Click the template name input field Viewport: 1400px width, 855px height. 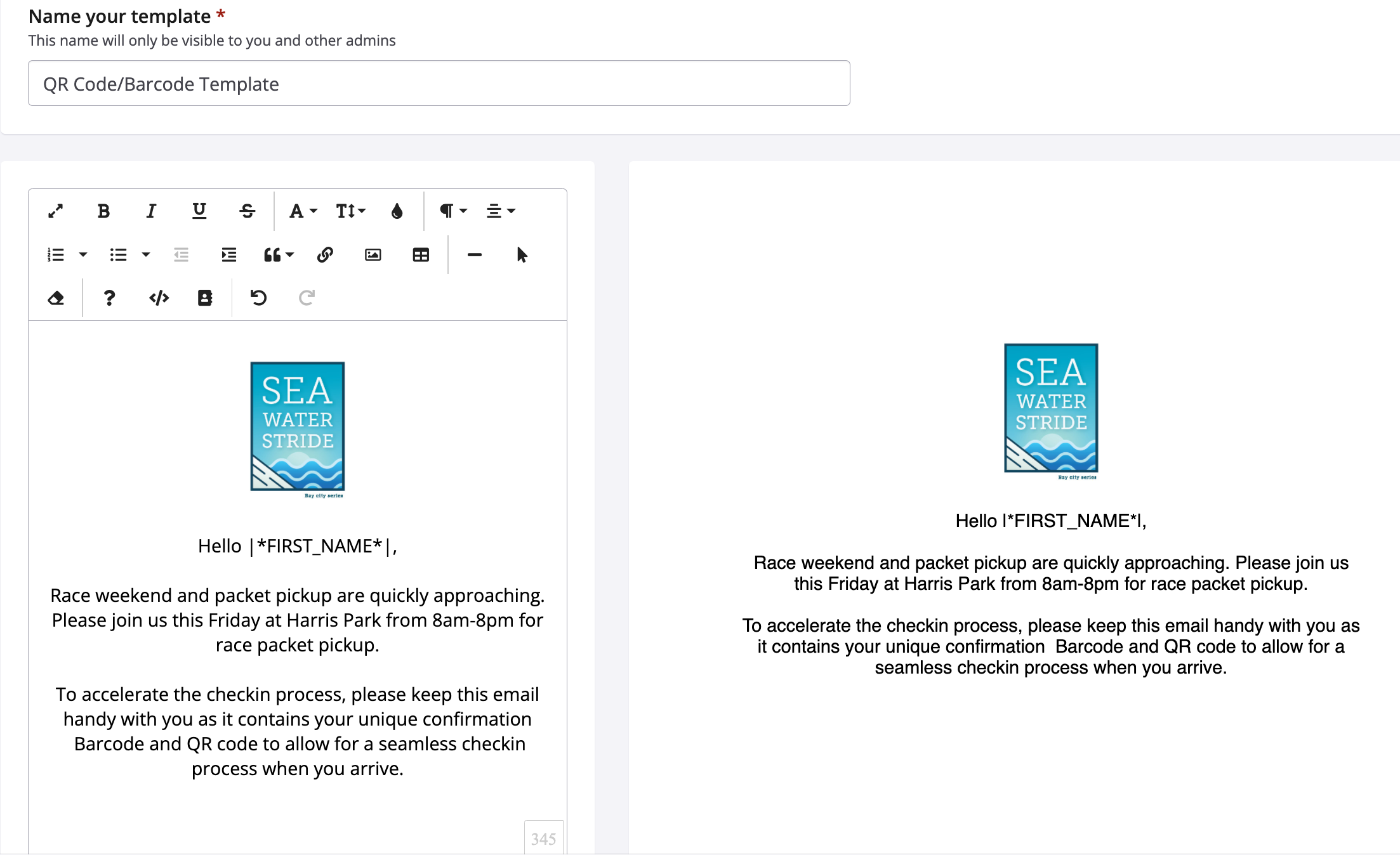point(439,84)
